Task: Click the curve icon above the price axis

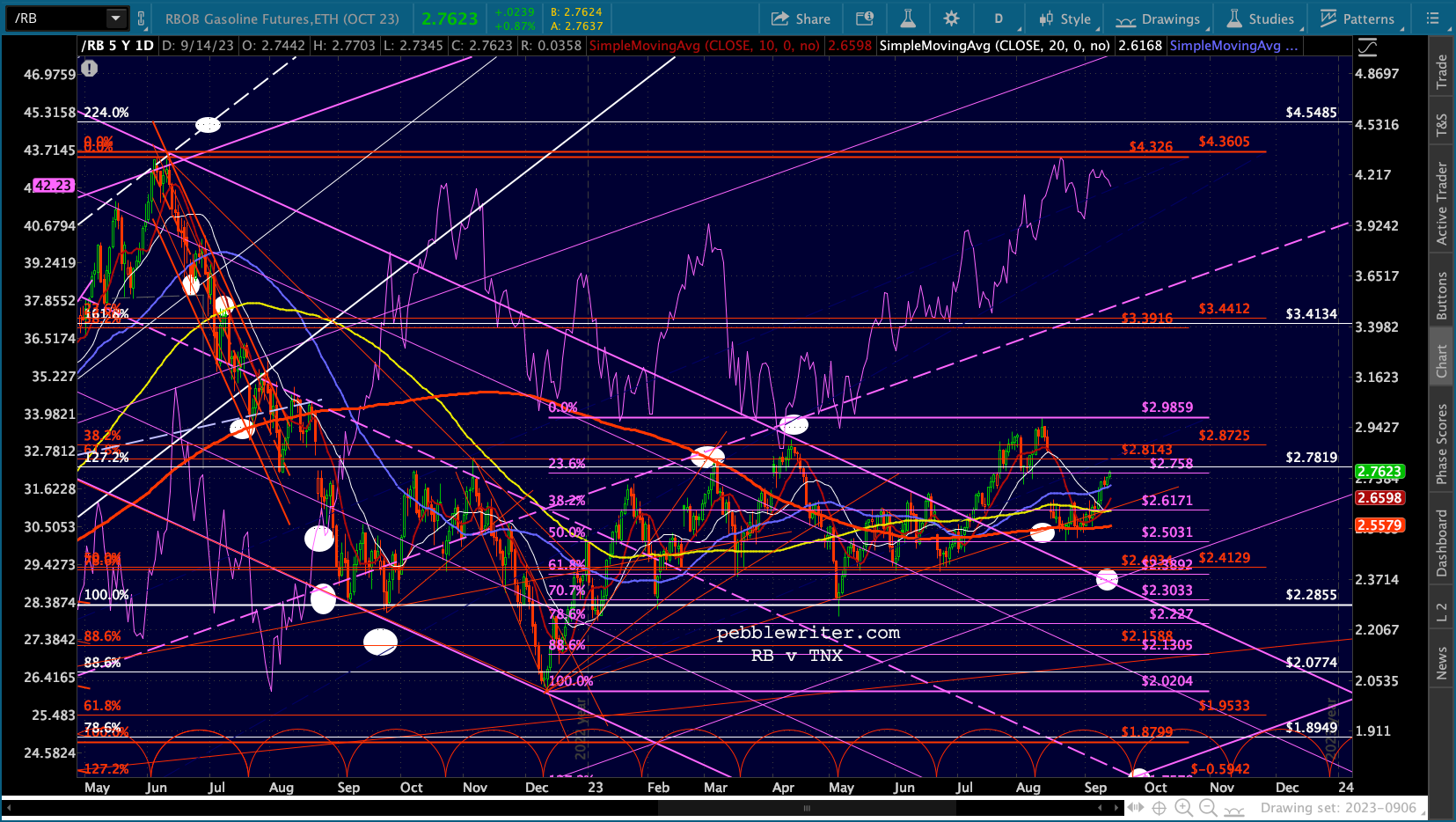Action: 1367,47
